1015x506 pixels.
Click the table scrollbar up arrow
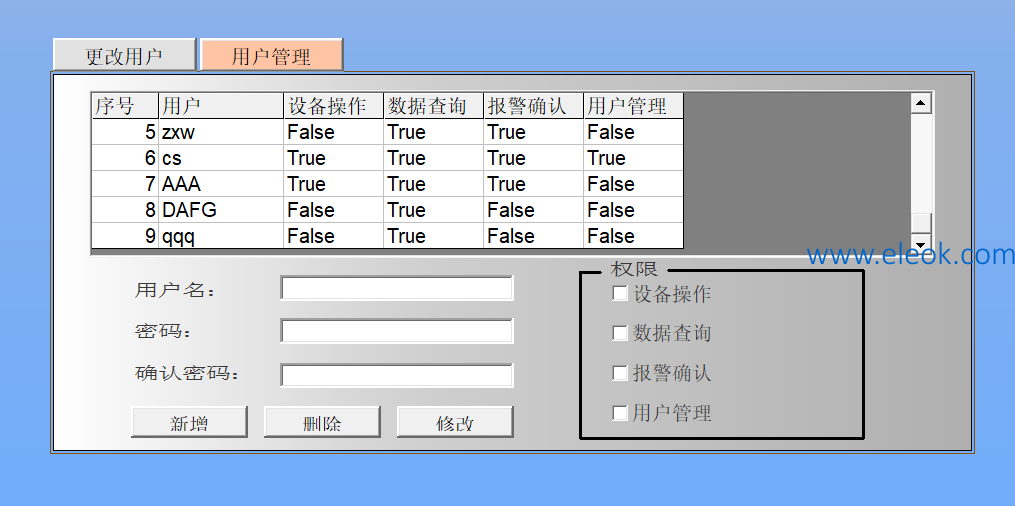point(920,103)
